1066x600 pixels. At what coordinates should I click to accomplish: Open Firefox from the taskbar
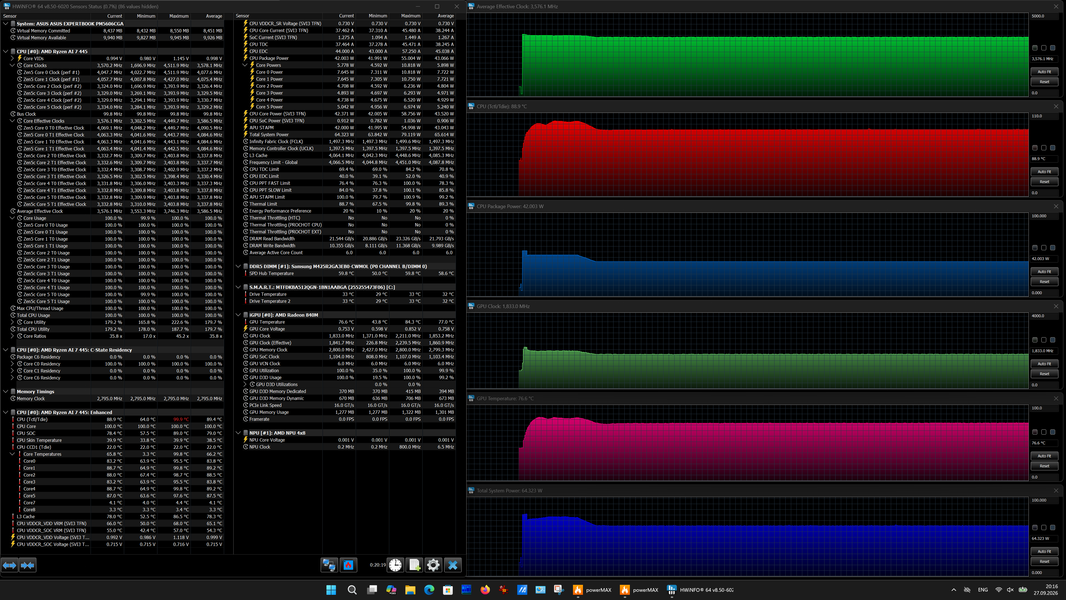point(485,590)
